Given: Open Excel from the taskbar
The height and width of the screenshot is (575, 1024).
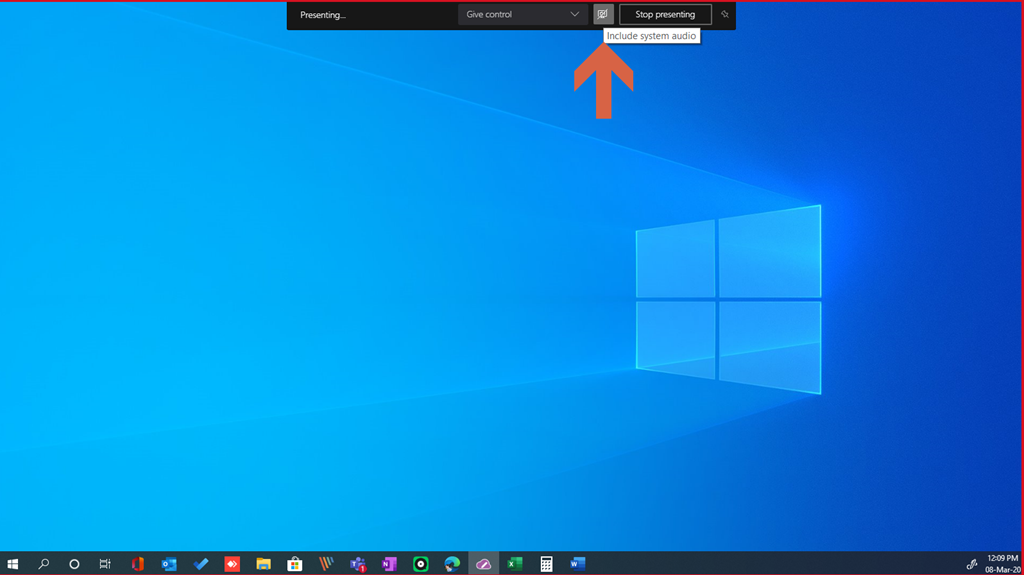Looking at the screenshot, I should point(515,563).
